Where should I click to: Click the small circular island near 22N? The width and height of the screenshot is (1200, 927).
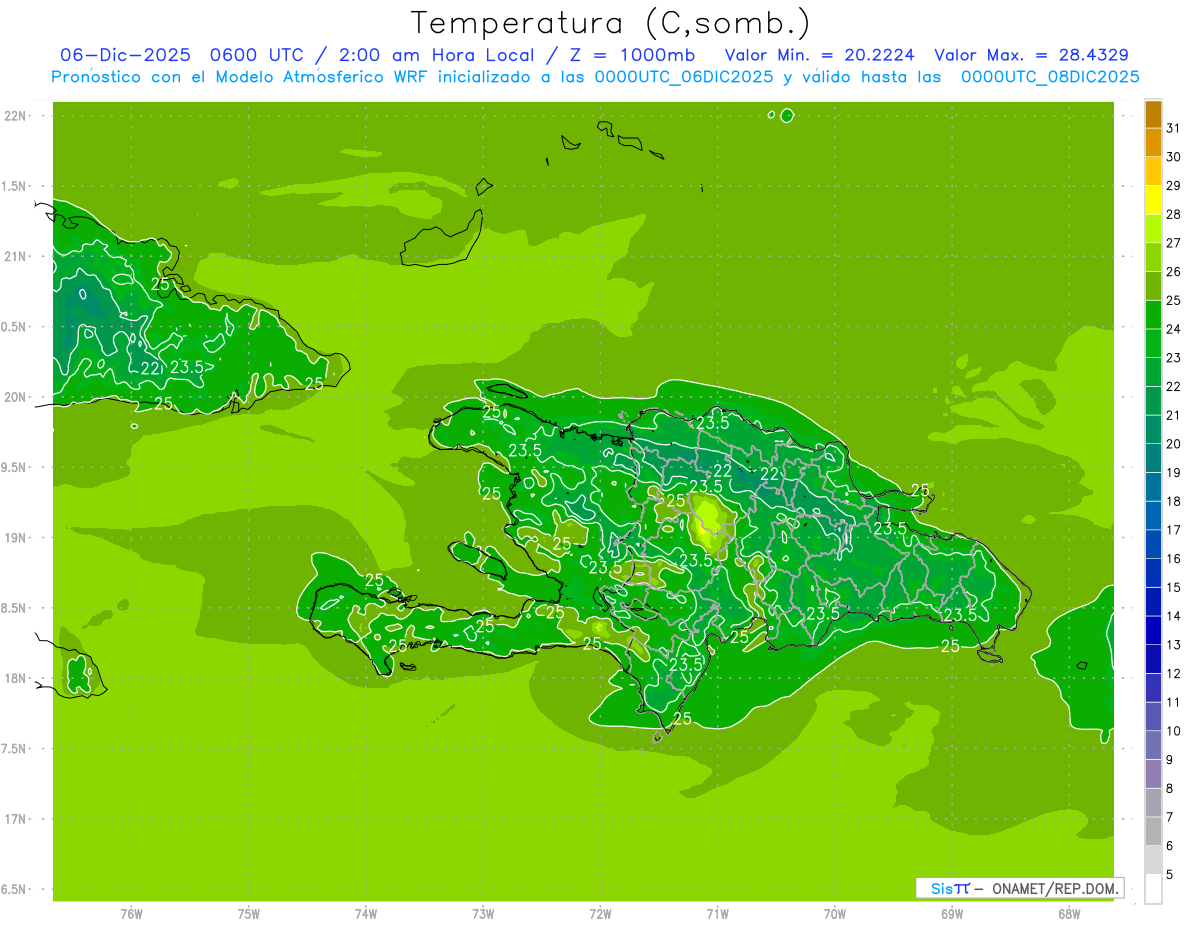pyautogui.click(x=787, y=115)
